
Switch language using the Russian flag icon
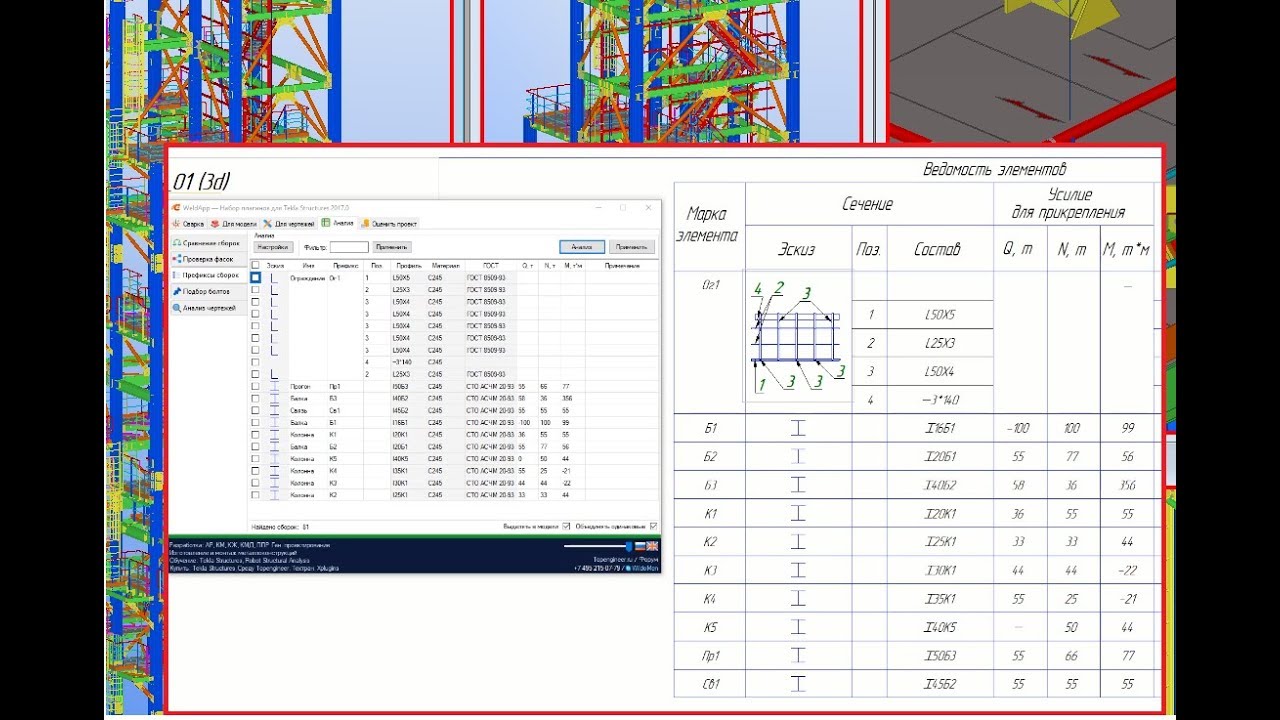(x=640, y=546)
